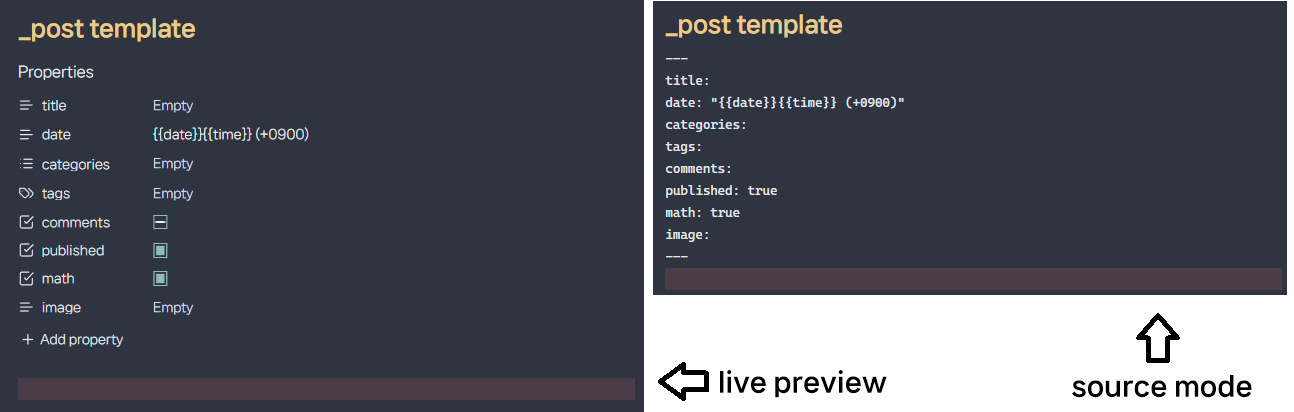Uncheck the math property checkbox
Image resolution: width=1294 pixels, height=412 pixels.
pos(160,278)
